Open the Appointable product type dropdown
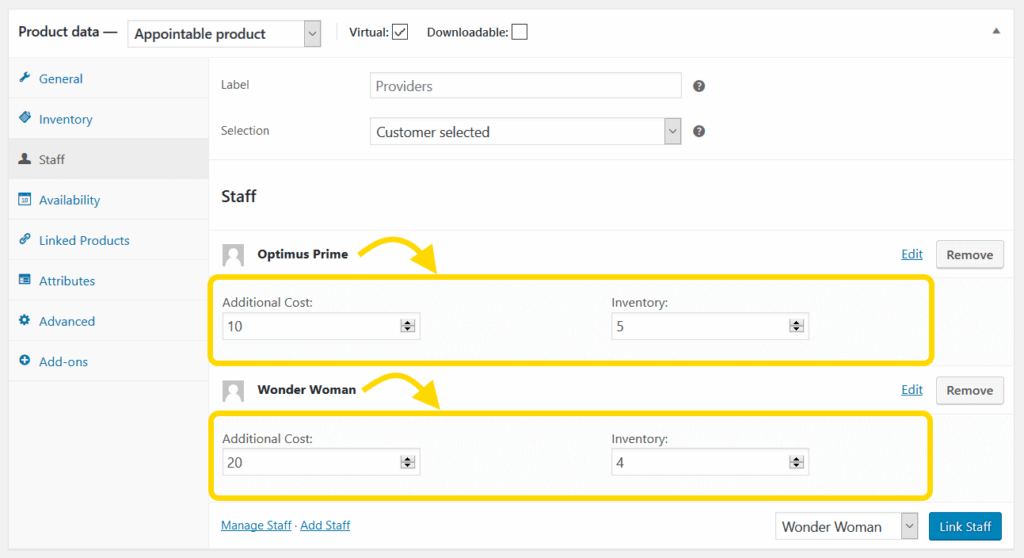 pyautogui.click(x=224, y=34)
